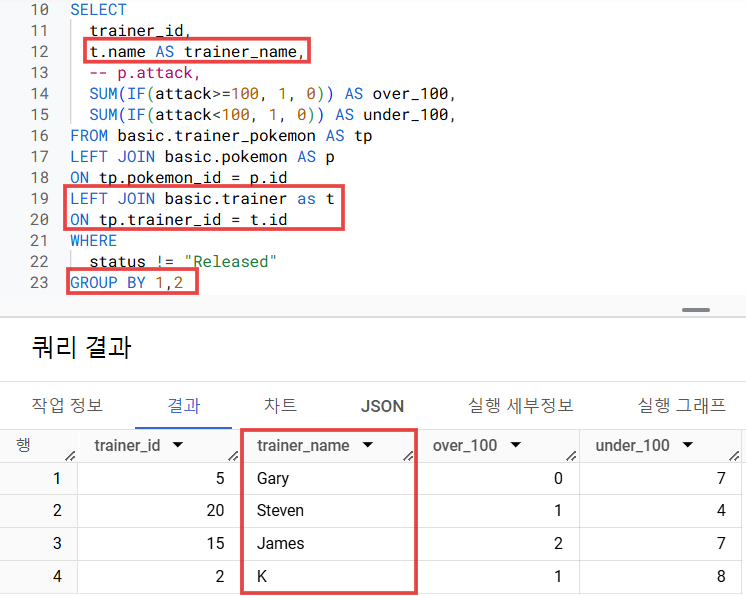Select the trainer_name cell Steven
746x596 pixels.
tap(280, 510)
